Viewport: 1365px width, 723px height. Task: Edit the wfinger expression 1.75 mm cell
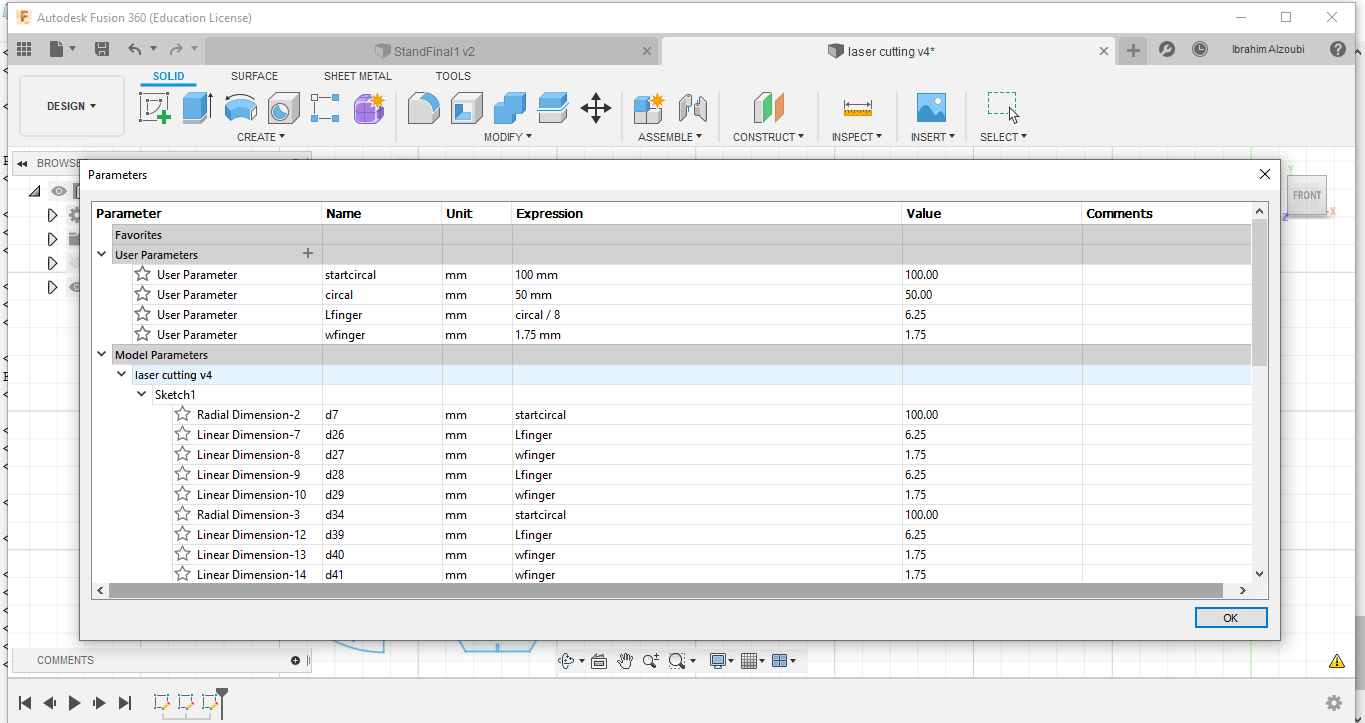707,334
